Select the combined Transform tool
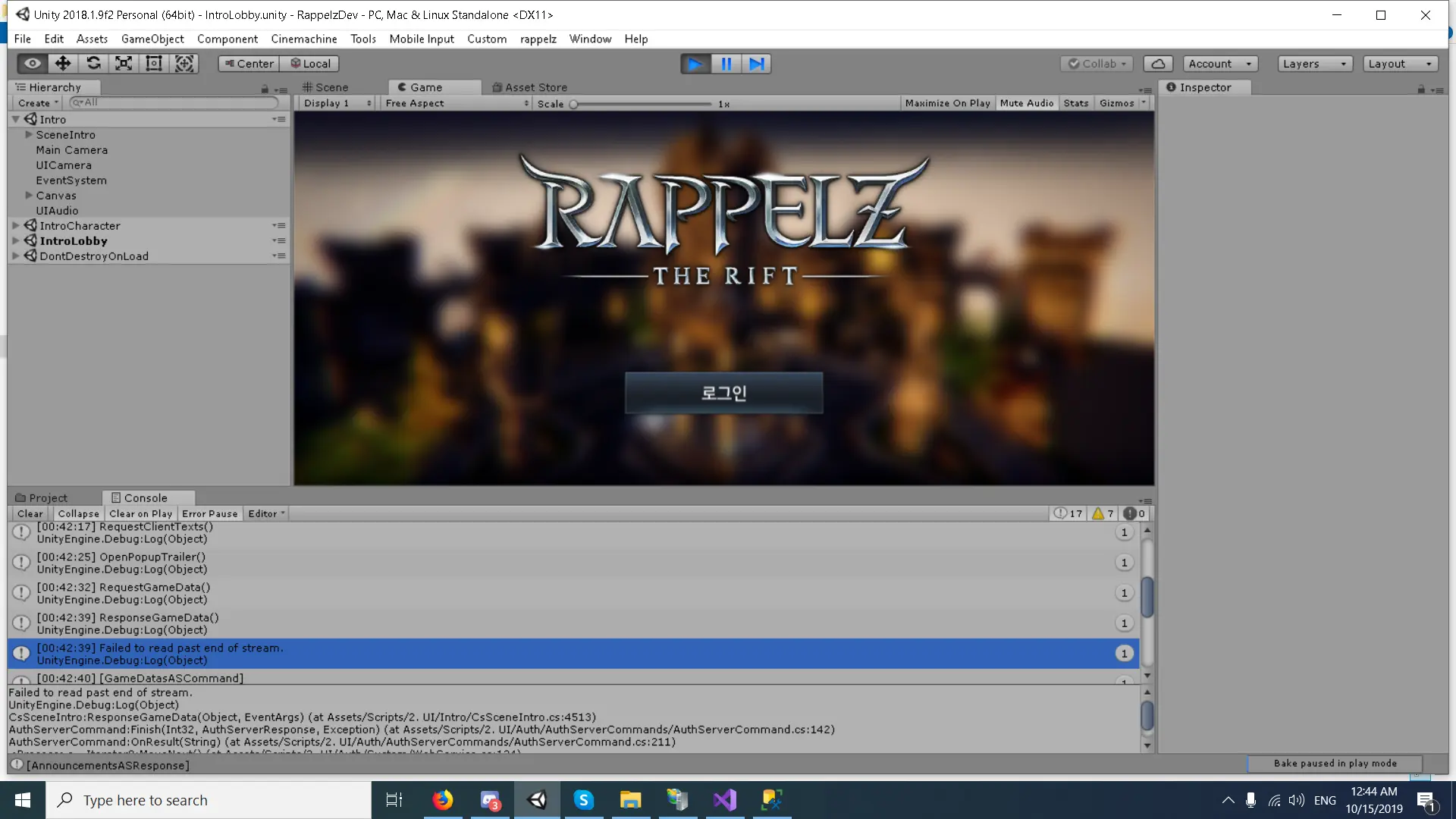This screenshot has width=1456, height=819. coord(184,64)
